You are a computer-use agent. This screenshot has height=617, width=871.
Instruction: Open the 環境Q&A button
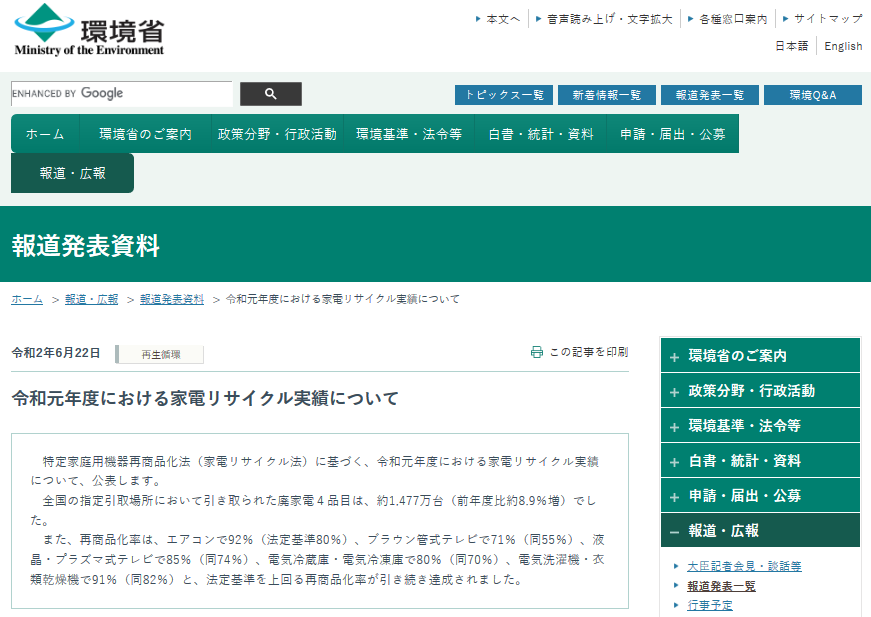pos(812,95)
